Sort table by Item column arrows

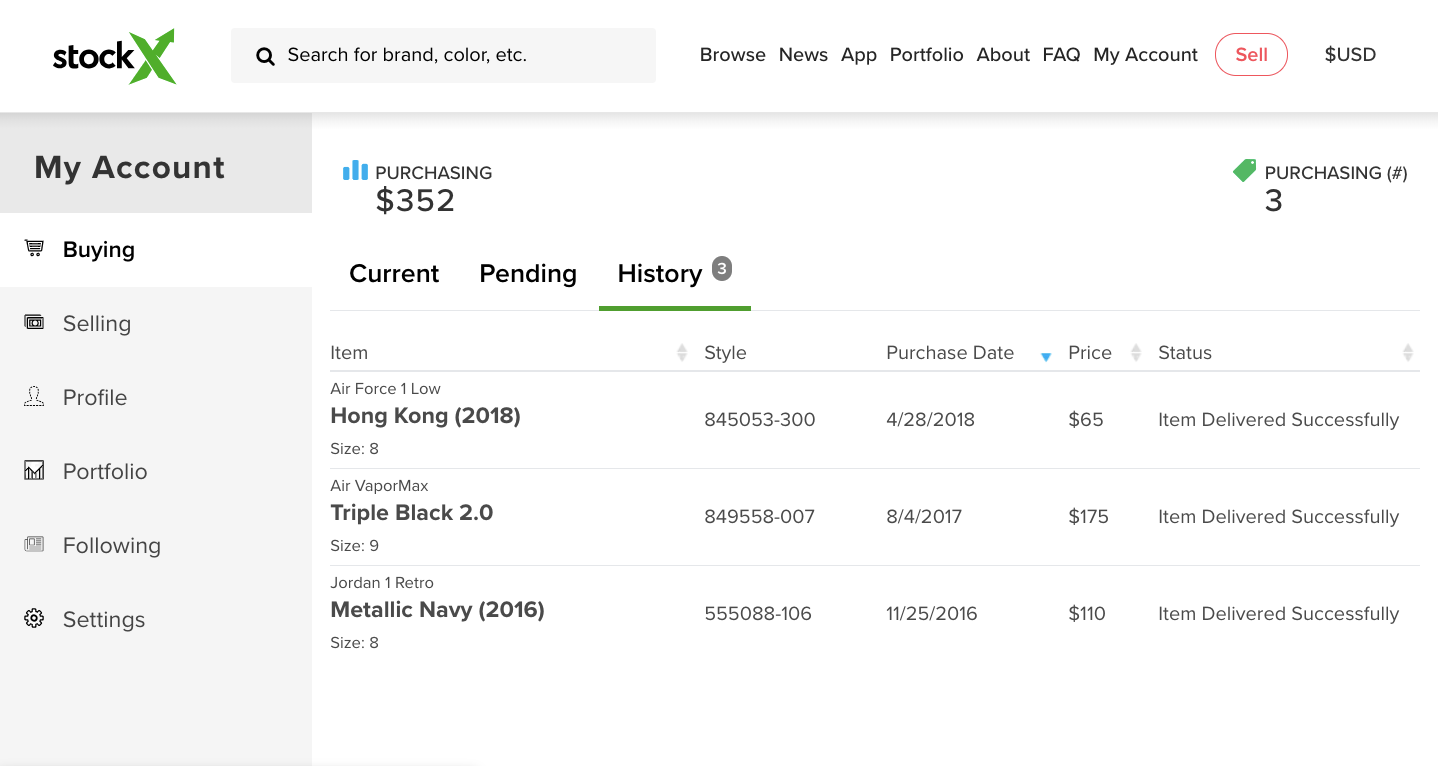click(x=682, y=352)
